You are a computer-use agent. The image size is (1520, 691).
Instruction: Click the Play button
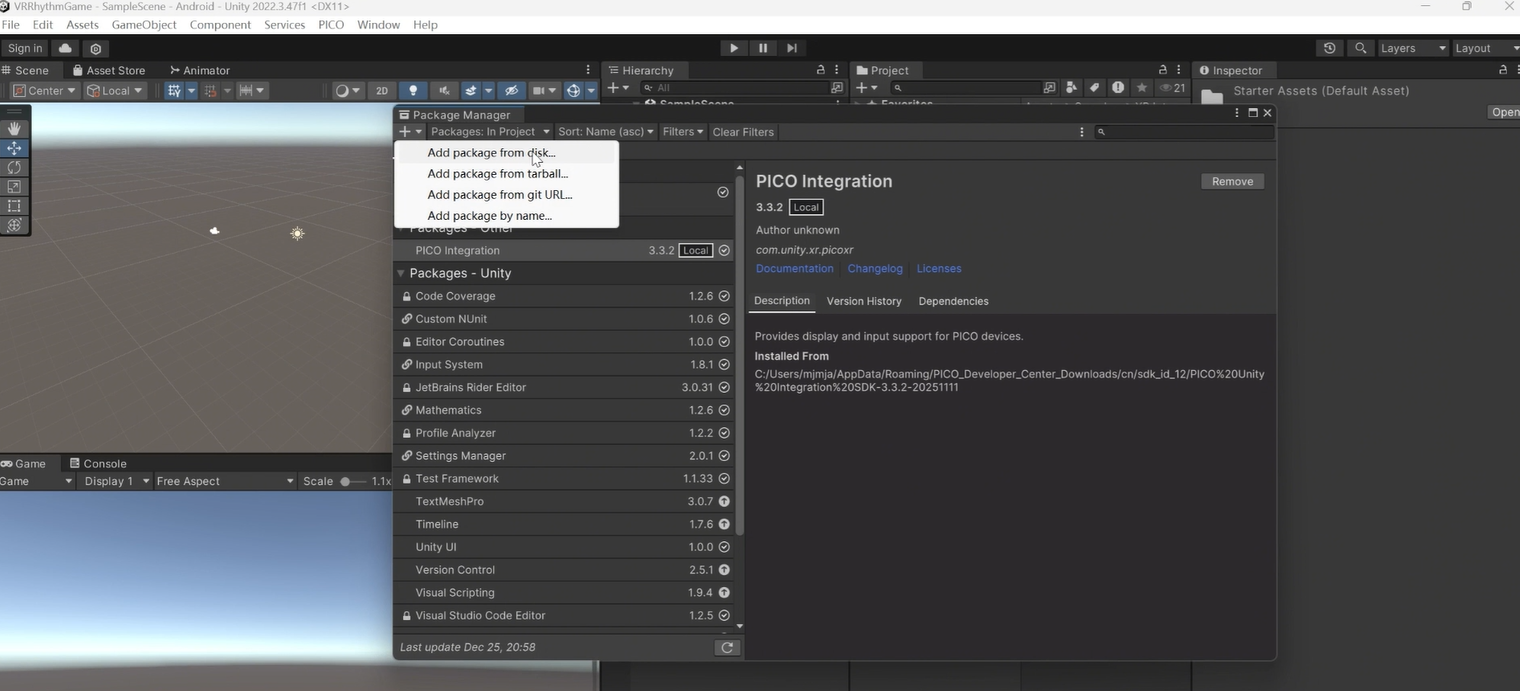[x=734, y=48]
